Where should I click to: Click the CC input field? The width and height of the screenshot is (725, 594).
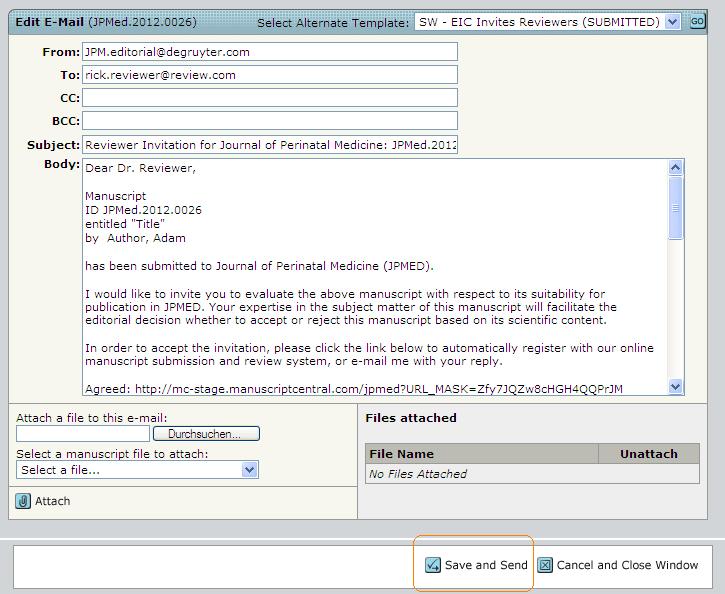point(269,98)
